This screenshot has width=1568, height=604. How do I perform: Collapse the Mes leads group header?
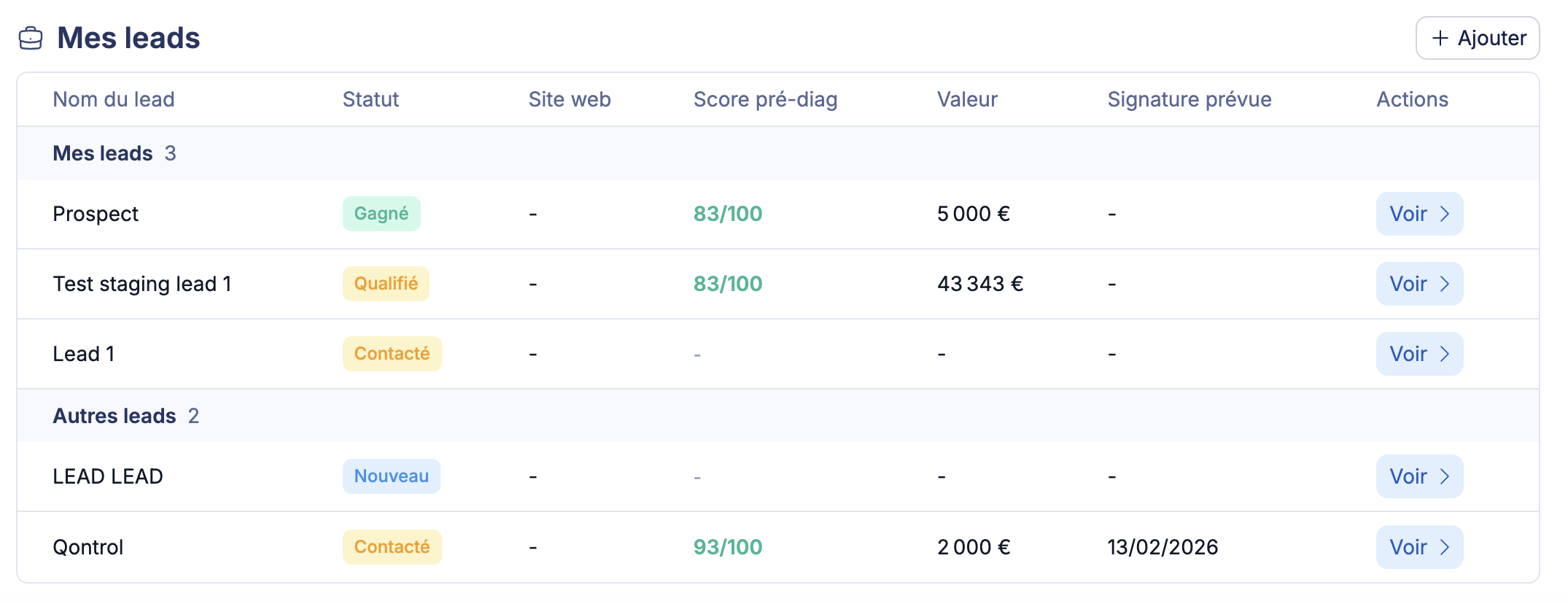click(103, 153)
